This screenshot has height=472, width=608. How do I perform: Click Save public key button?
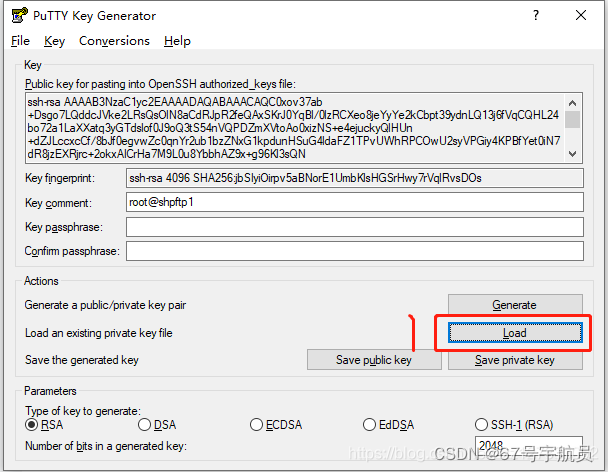pyautogui.click(x=374, y=360)
